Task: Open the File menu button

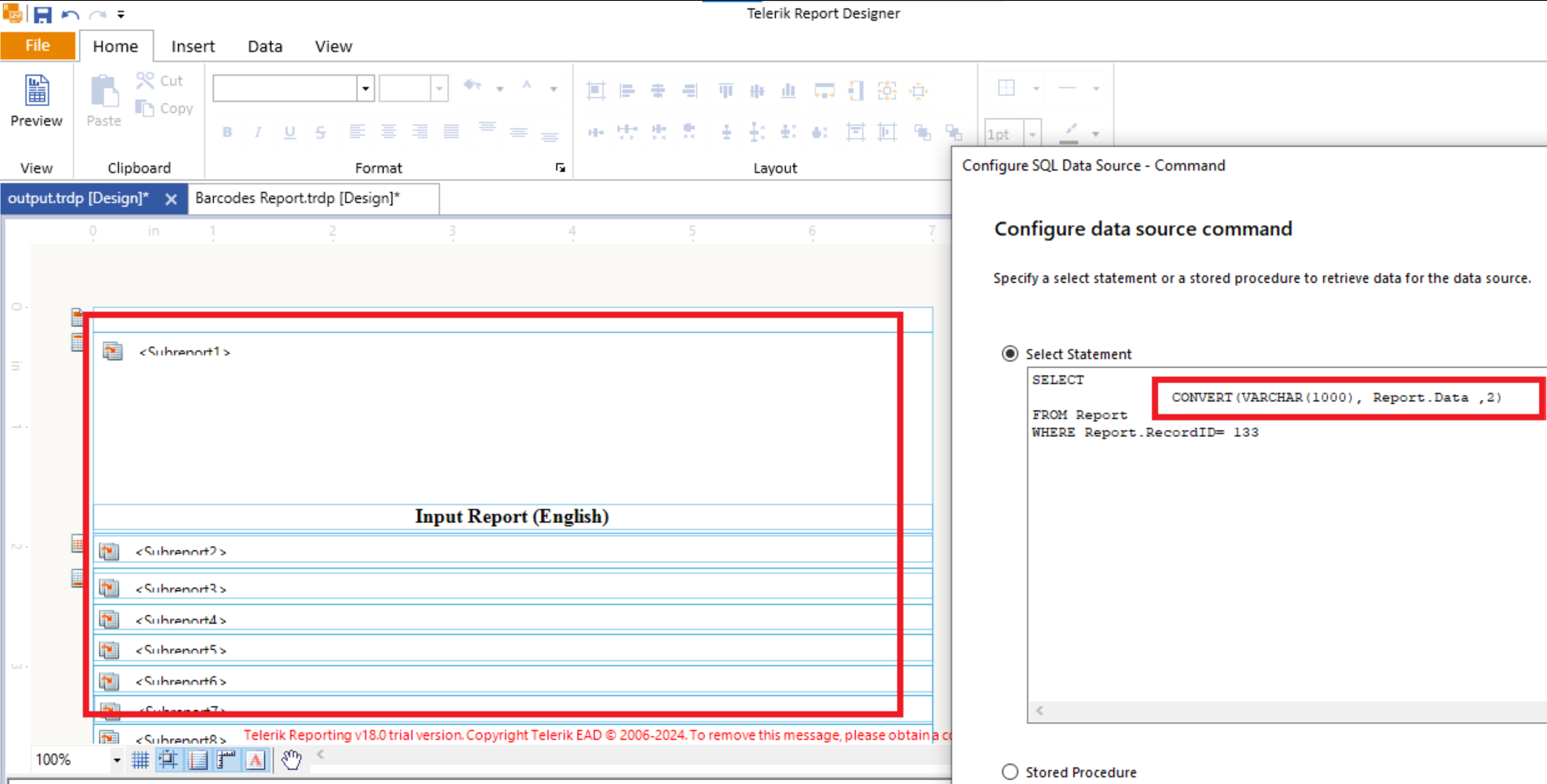Action: (37, 46)
